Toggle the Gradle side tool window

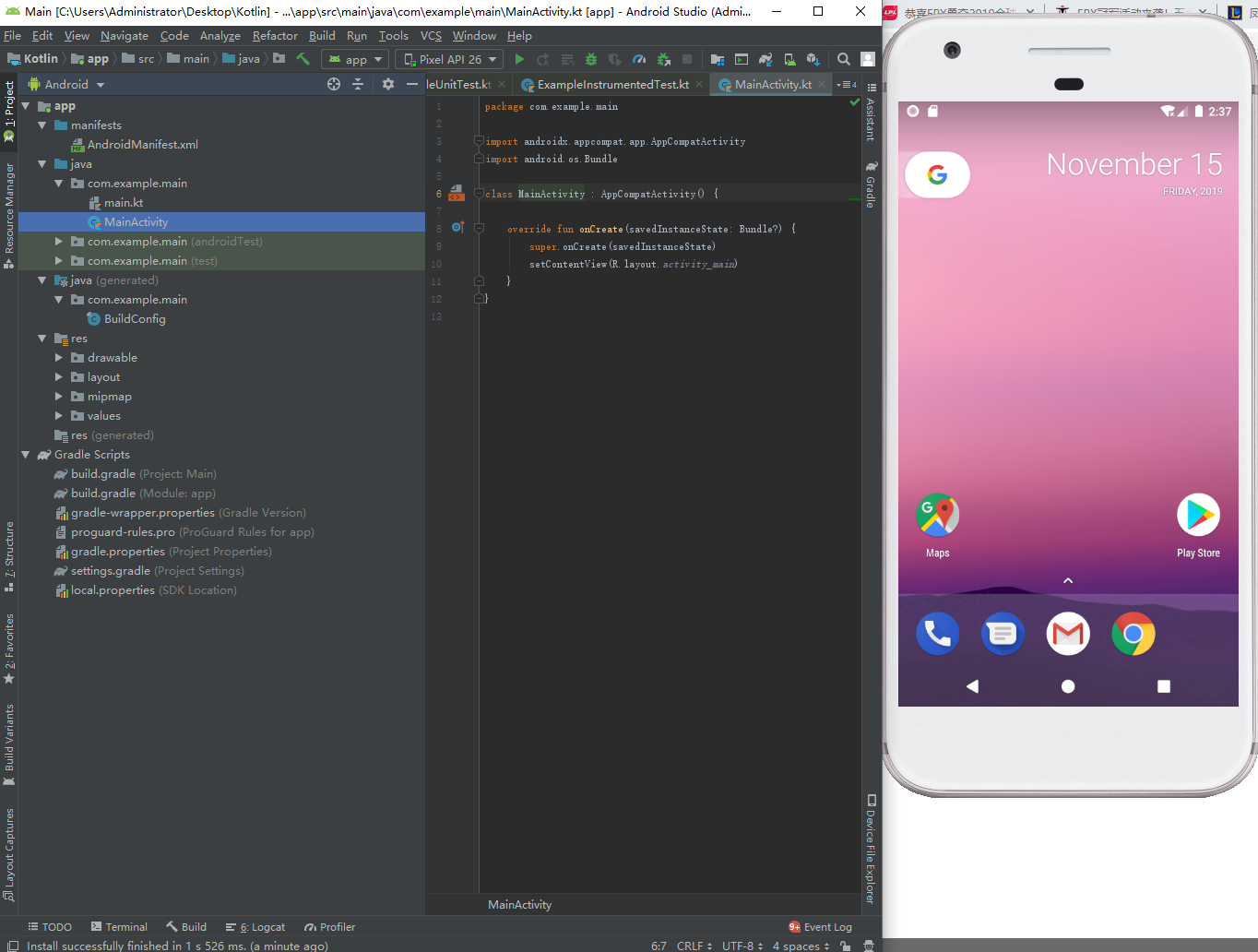pyautogui.click(x=871, y=184)
